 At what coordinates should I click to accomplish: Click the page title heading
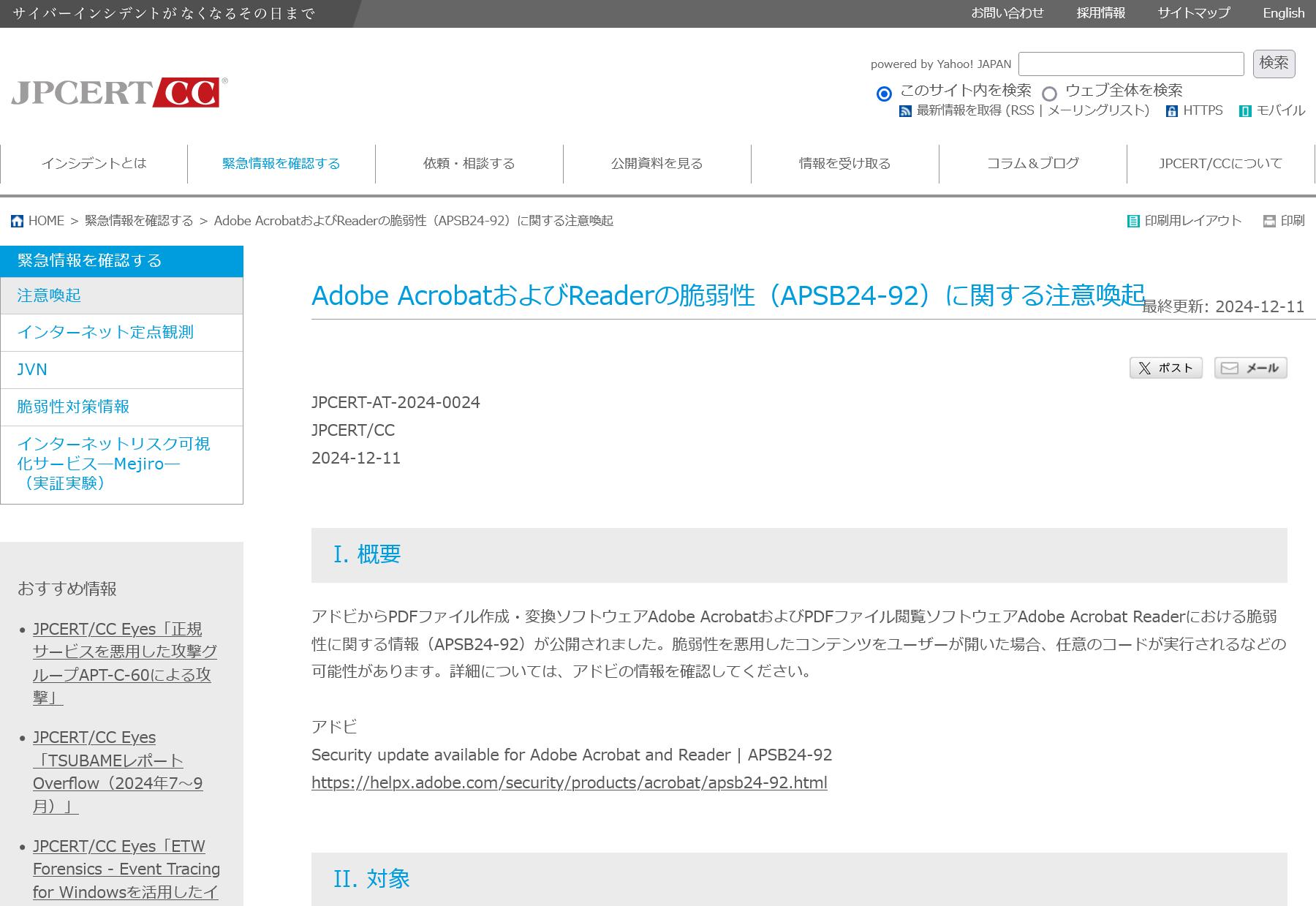click(x=728, y=295)
